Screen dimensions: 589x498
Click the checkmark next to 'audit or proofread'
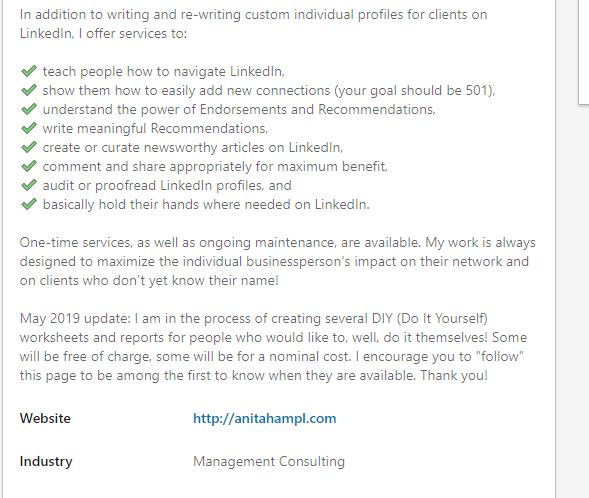(29, 185)
